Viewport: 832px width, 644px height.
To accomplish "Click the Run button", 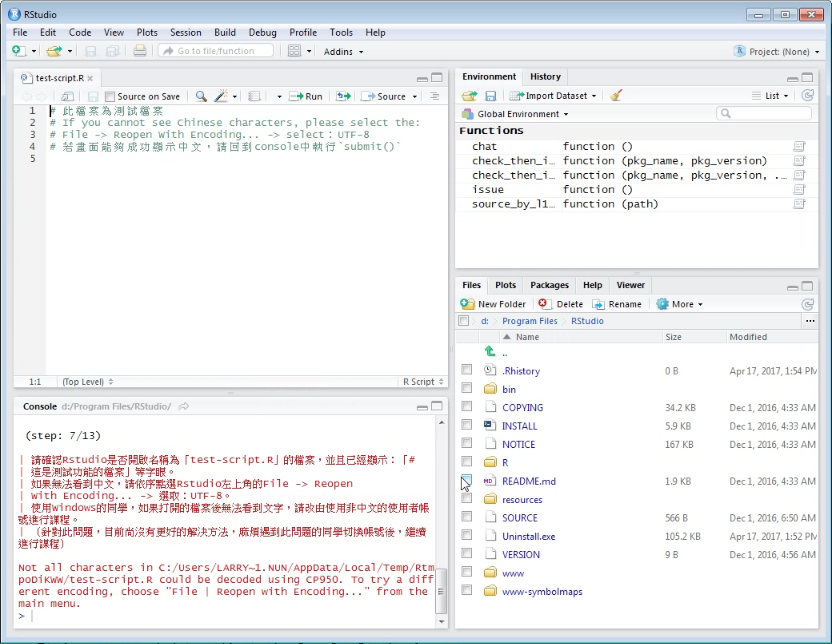I will point(306,96).
